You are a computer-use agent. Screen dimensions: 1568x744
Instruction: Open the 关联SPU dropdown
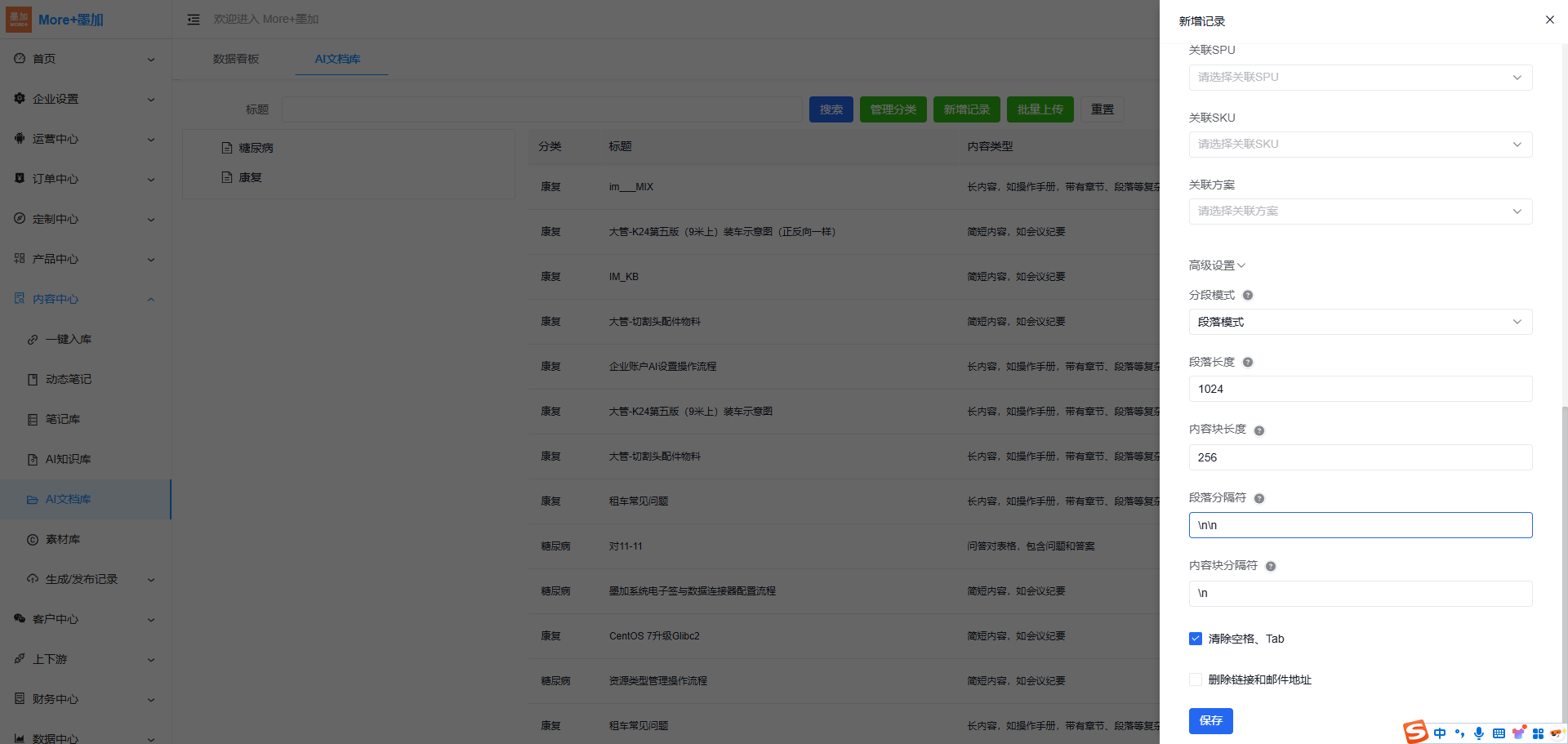pyautogui.click(x=1360, y=78)
